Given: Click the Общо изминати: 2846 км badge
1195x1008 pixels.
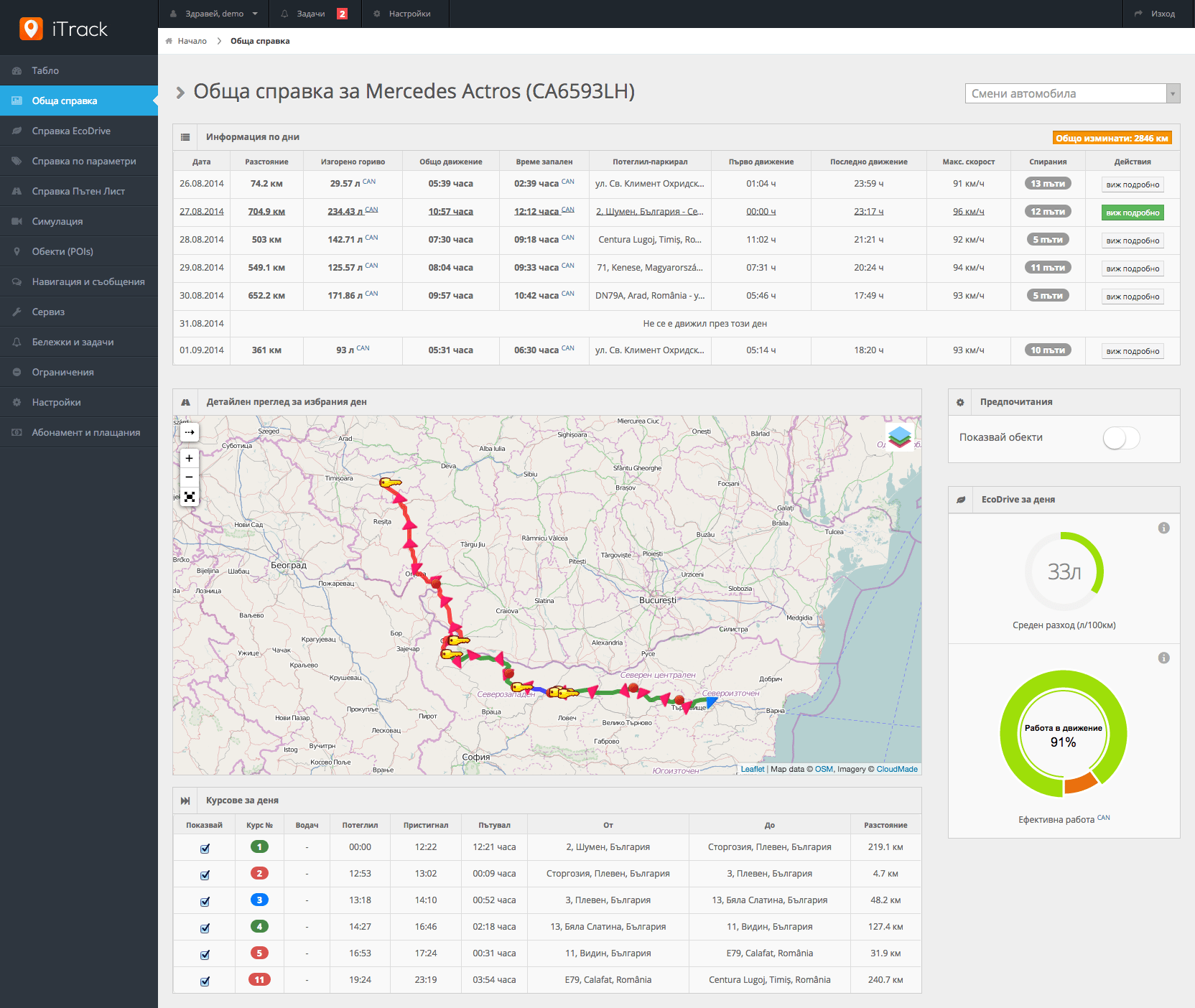Looking at the screenshot, I should click(1112, 138).
